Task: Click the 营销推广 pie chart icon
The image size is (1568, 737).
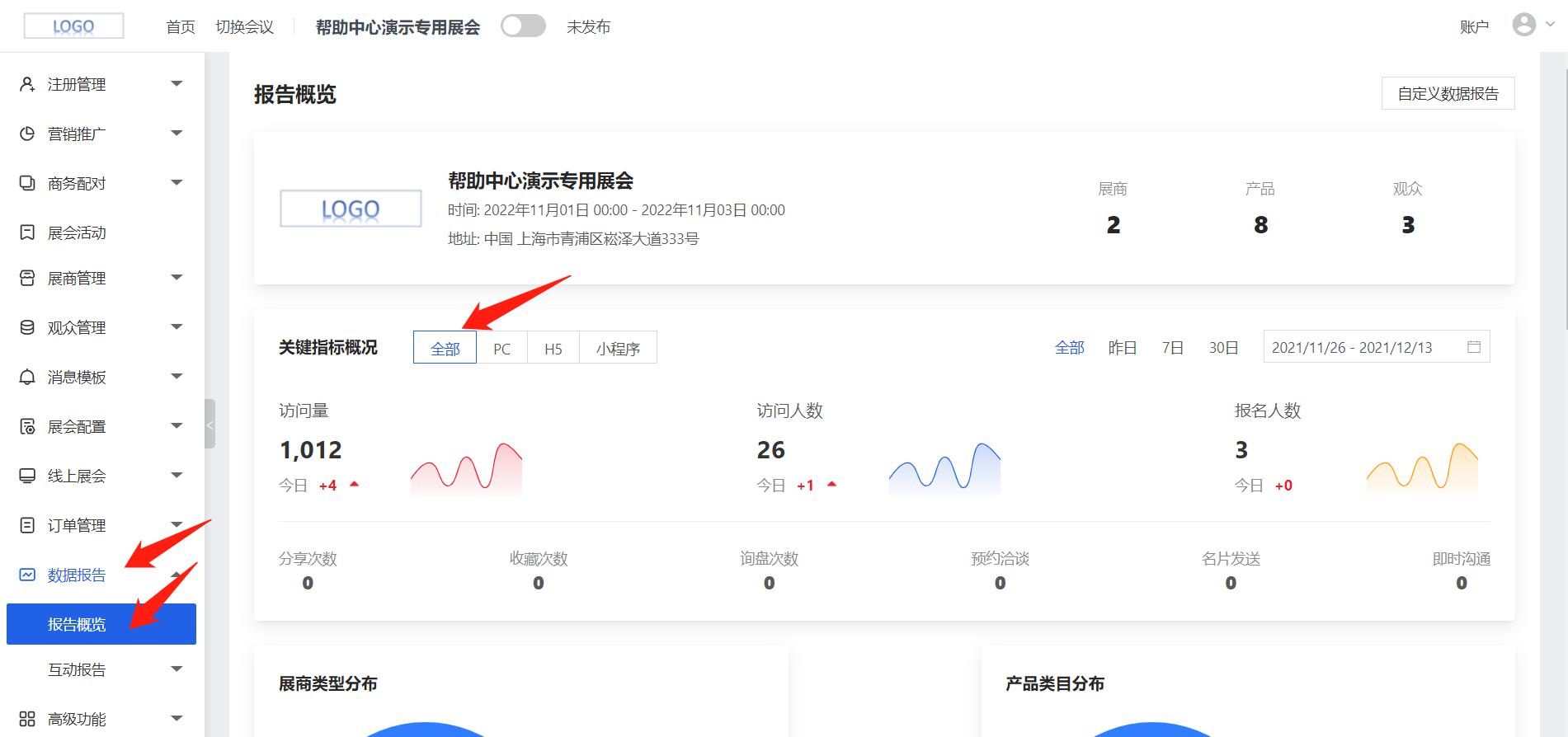Action: 27,134
